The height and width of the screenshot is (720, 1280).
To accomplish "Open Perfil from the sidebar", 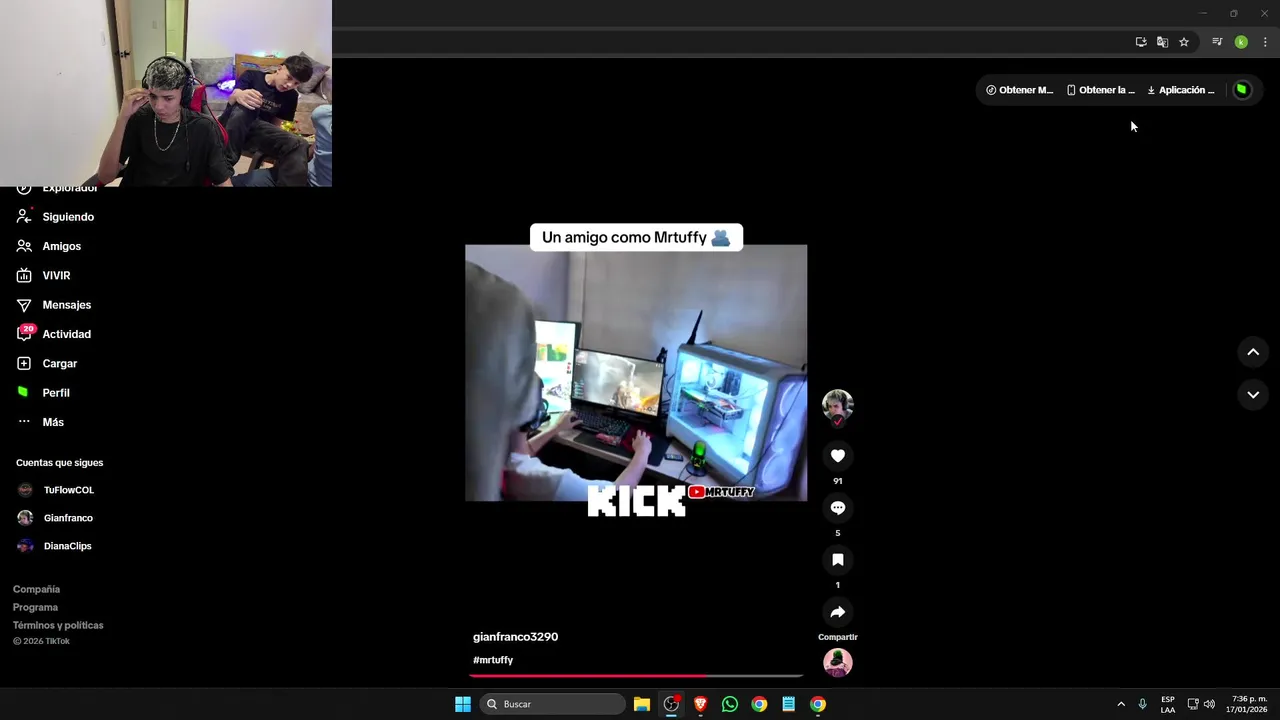I will coord(43,393).
